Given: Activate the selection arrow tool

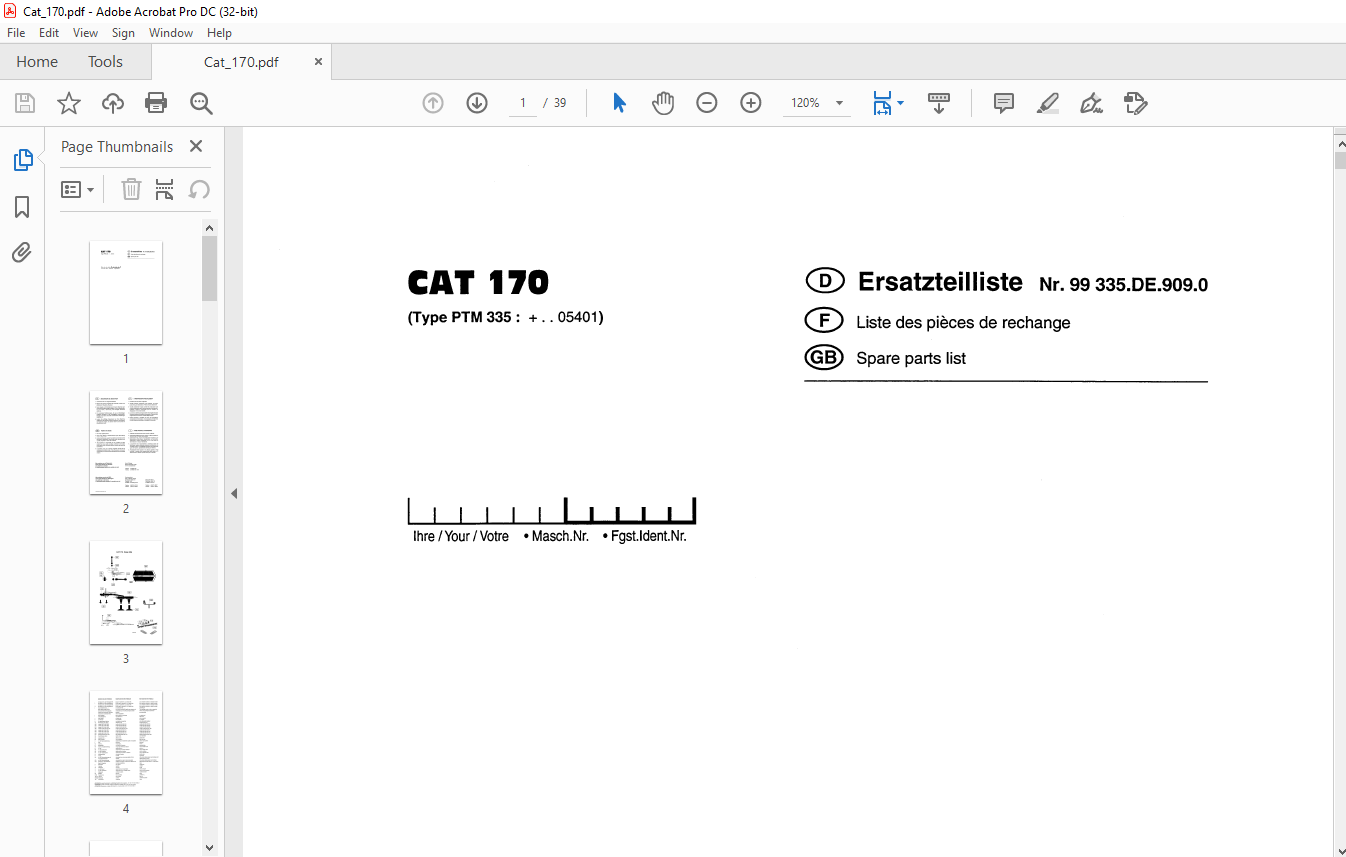Looking at the screenshot, I should tap(619, 103).
